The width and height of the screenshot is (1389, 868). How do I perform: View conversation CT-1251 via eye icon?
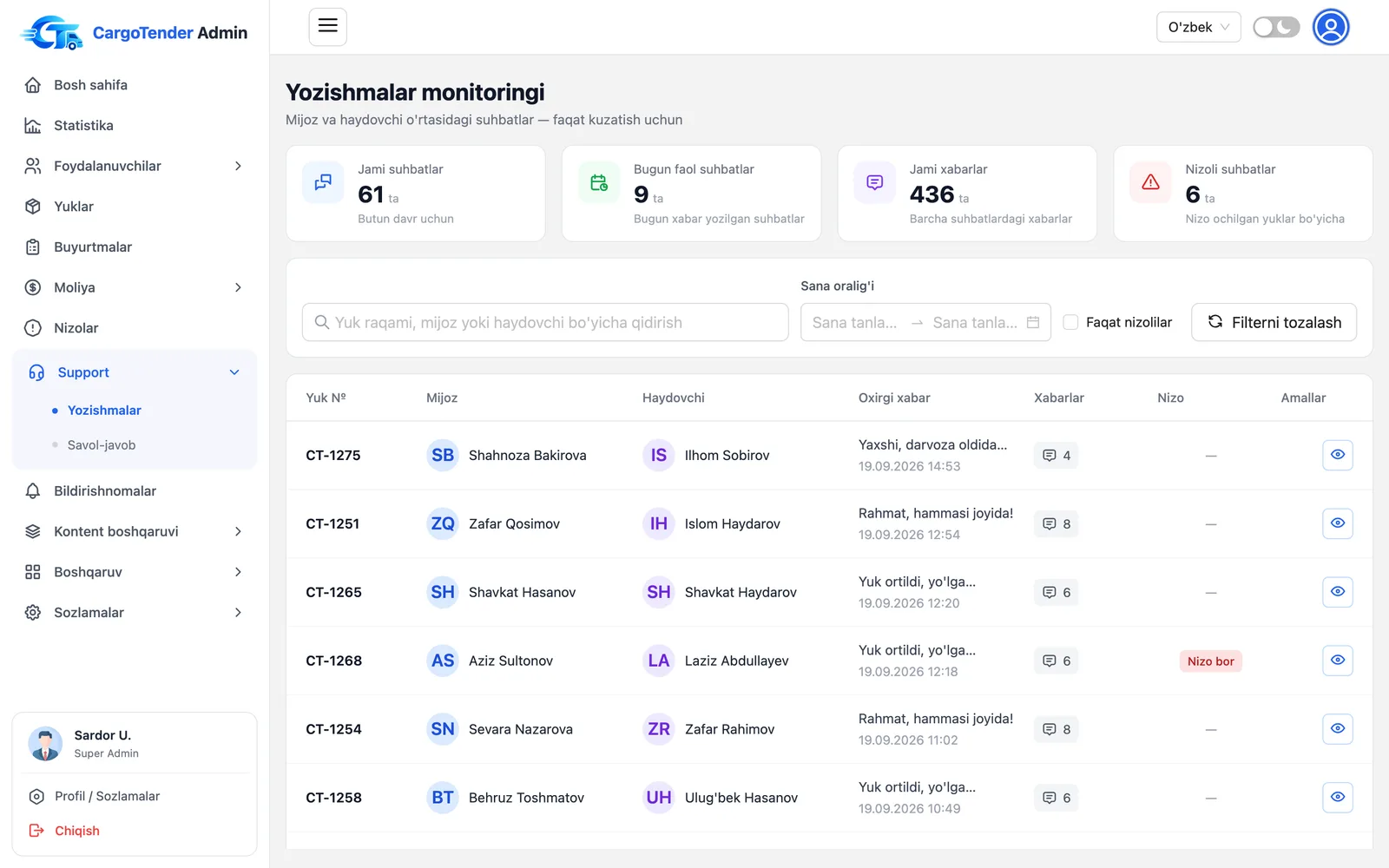[x=1338, y=523]
